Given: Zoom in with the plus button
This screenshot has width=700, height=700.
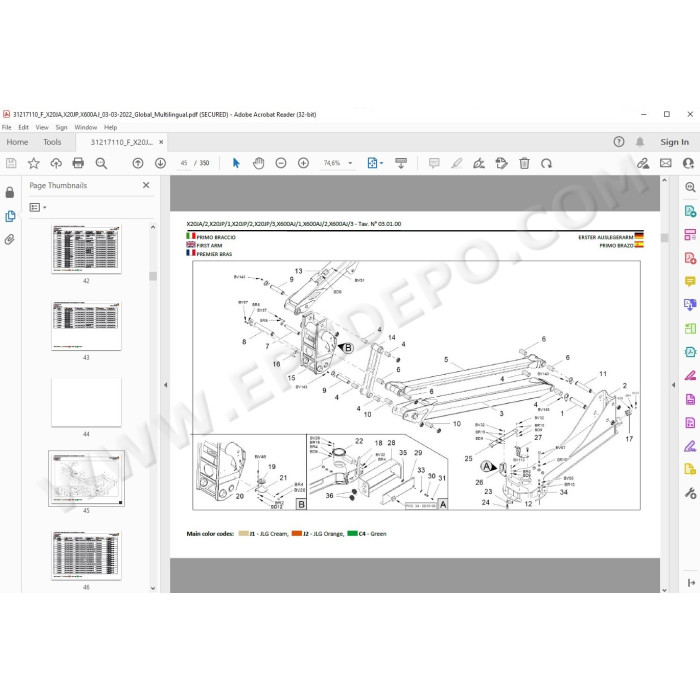Looking at the screenshot, I should (303, 163).
